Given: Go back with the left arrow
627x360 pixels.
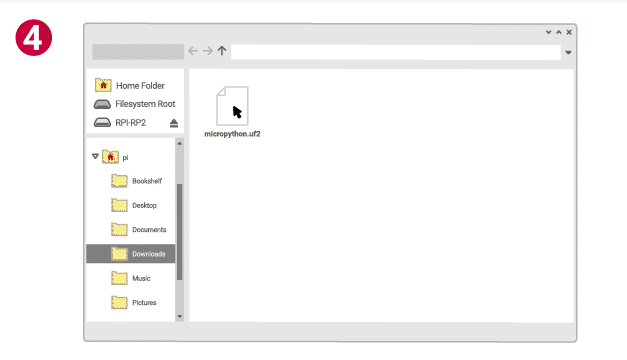Looking at the screenshot, I should pyautogui.click(x=193, y=51).
